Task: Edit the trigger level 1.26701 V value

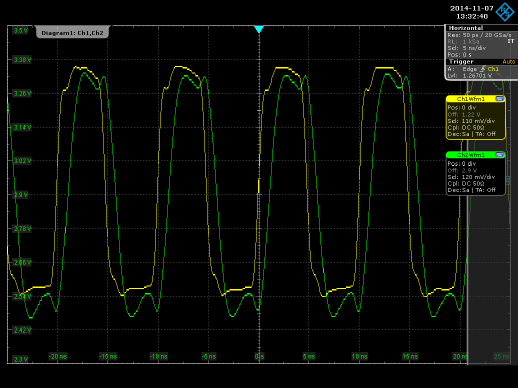Action: click(477, 76)
